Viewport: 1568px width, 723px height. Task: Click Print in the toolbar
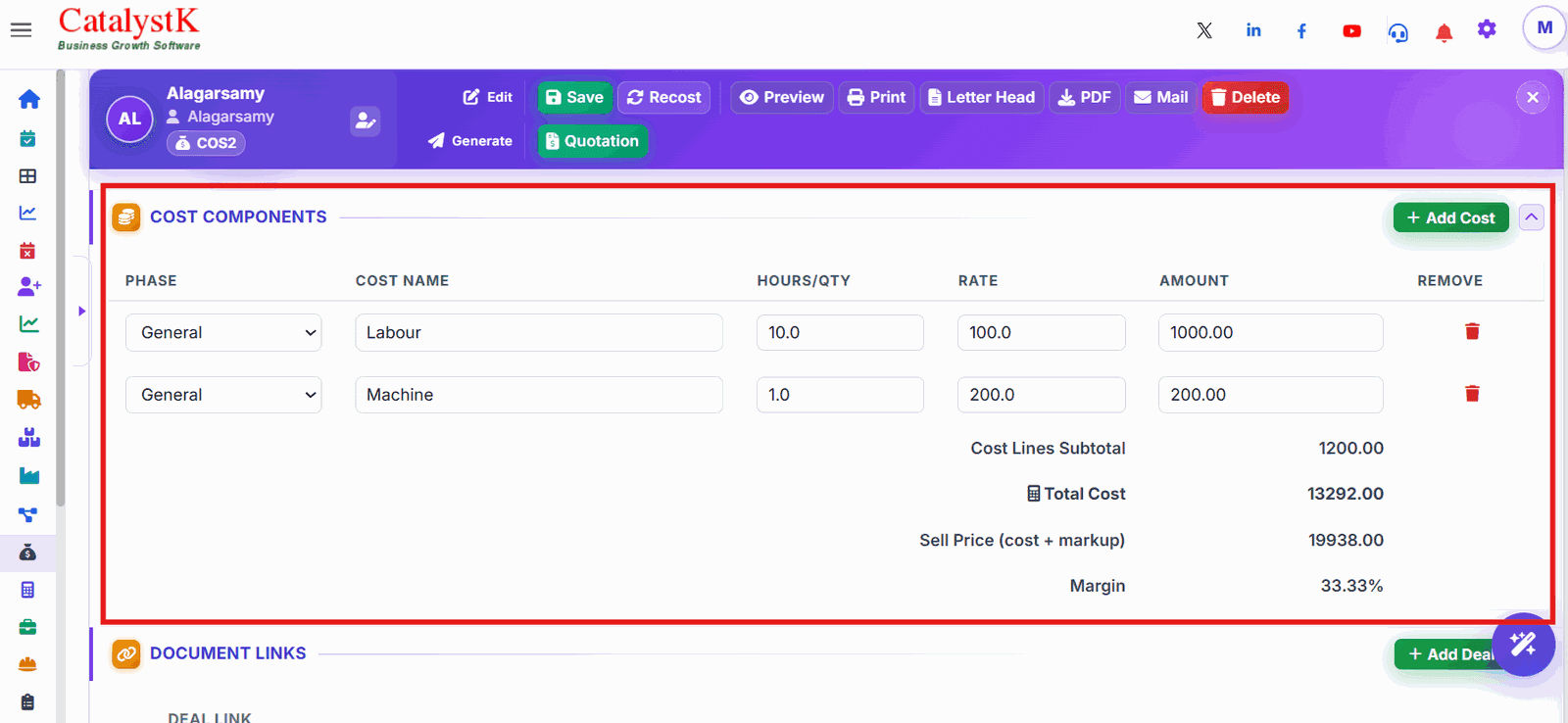[876, 97]
